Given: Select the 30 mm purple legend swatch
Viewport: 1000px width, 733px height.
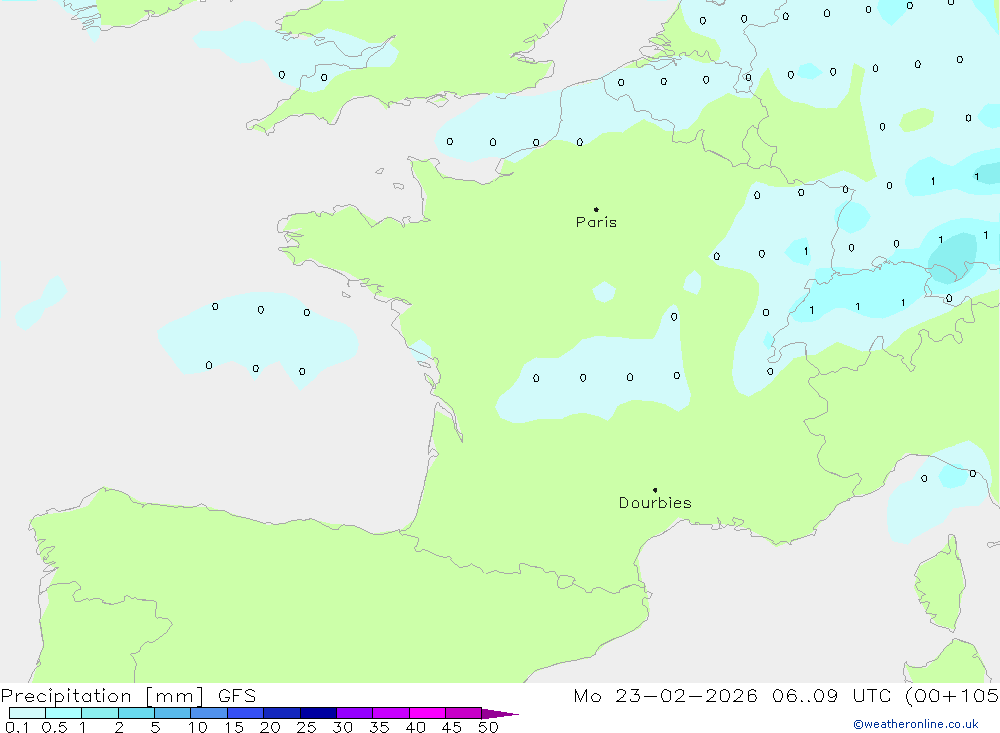Looking at the screenshot, I should click(355, 713).
